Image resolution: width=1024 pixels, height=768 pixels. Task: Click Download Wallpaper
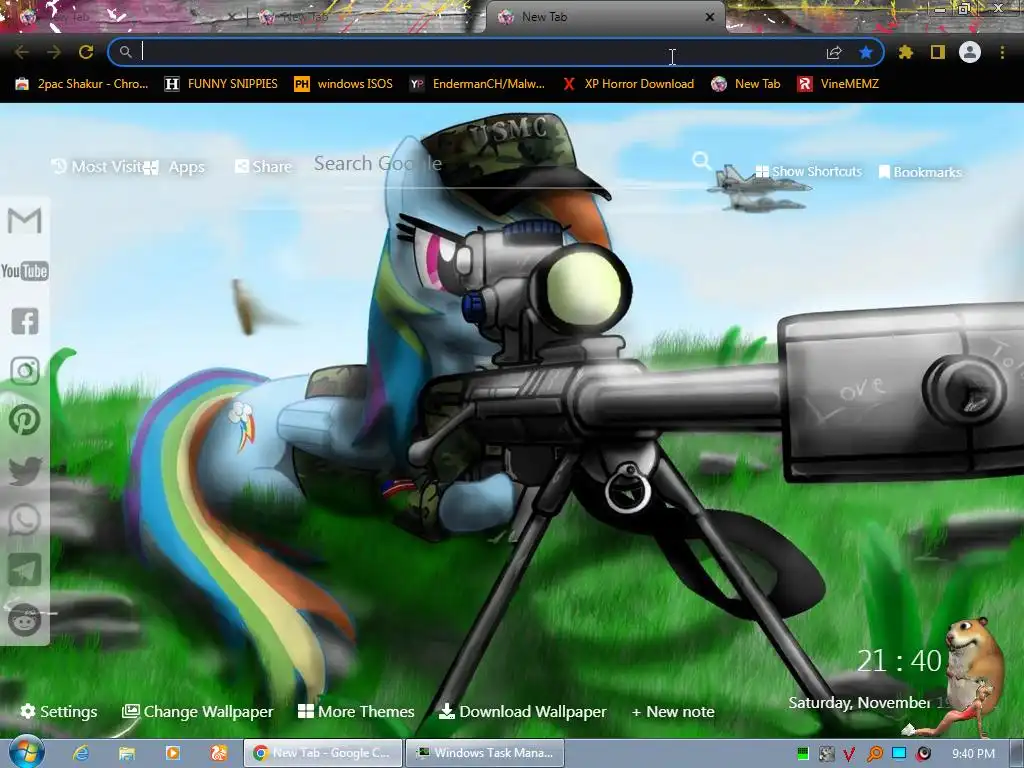(x=522, y=711)
